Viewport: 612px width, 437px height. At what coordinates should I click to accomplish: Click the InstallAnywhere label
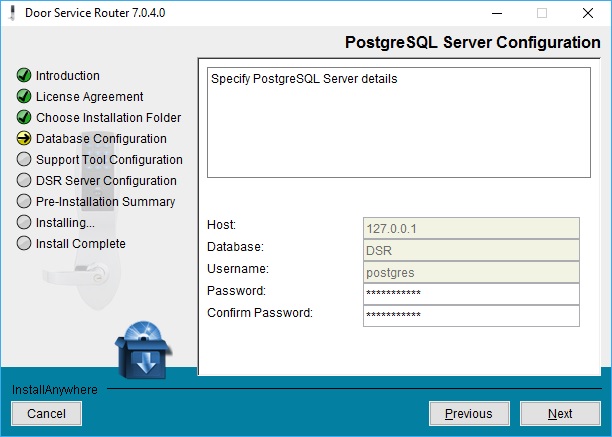pyautogui.click(x=55, y=389)
